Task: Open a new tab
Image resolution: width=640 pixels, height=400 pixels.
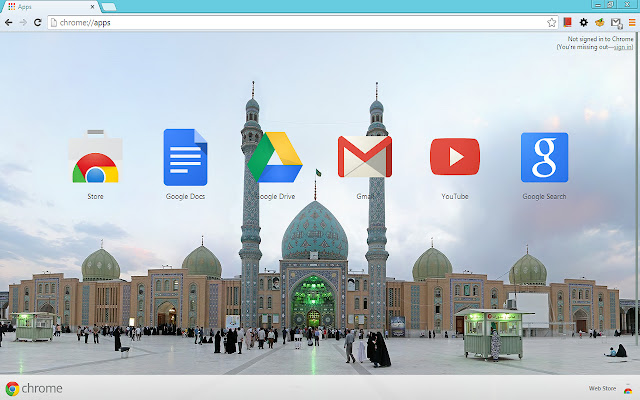Action: [108, 6]
